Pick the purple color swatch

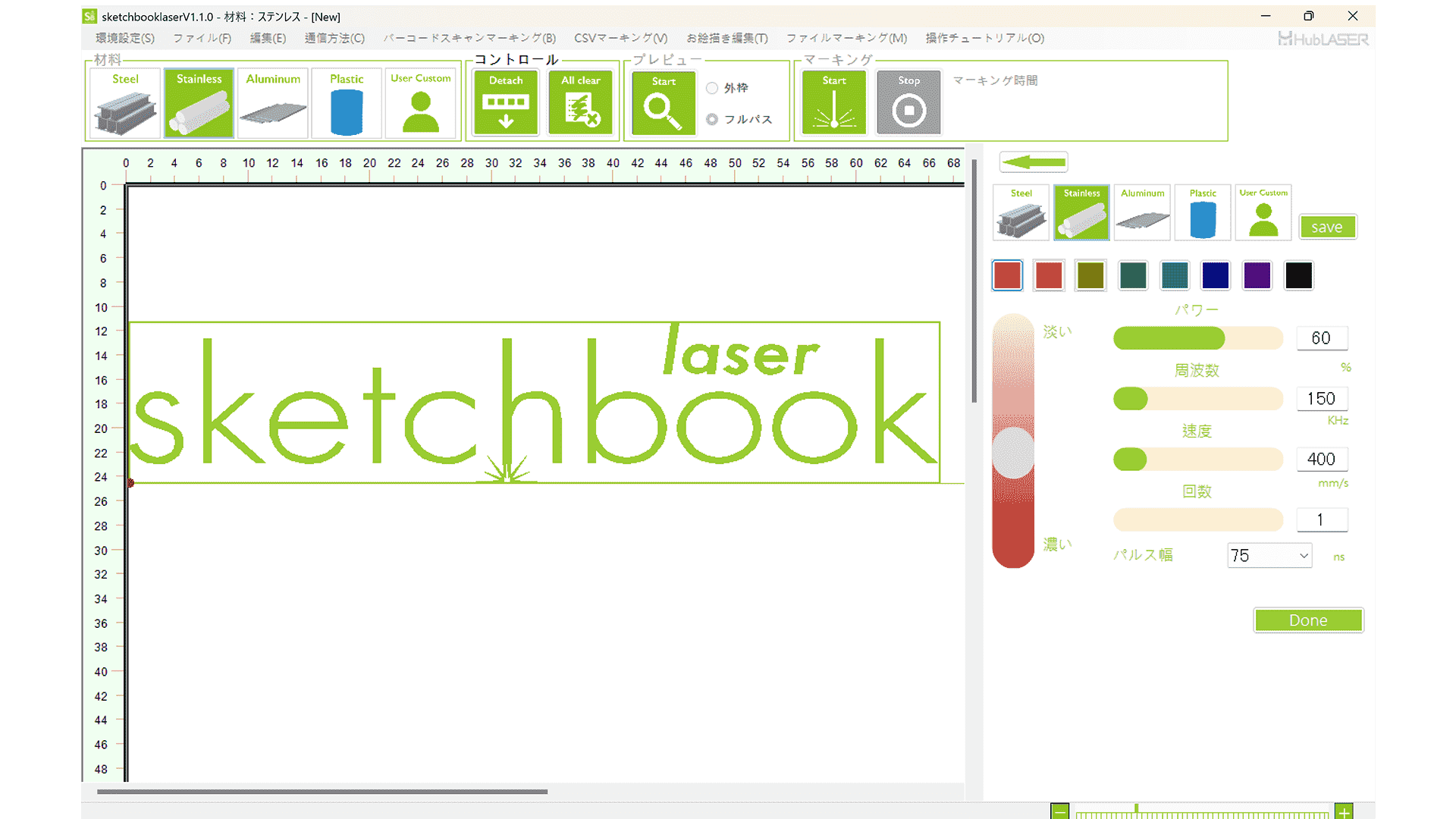(1257, 275)
